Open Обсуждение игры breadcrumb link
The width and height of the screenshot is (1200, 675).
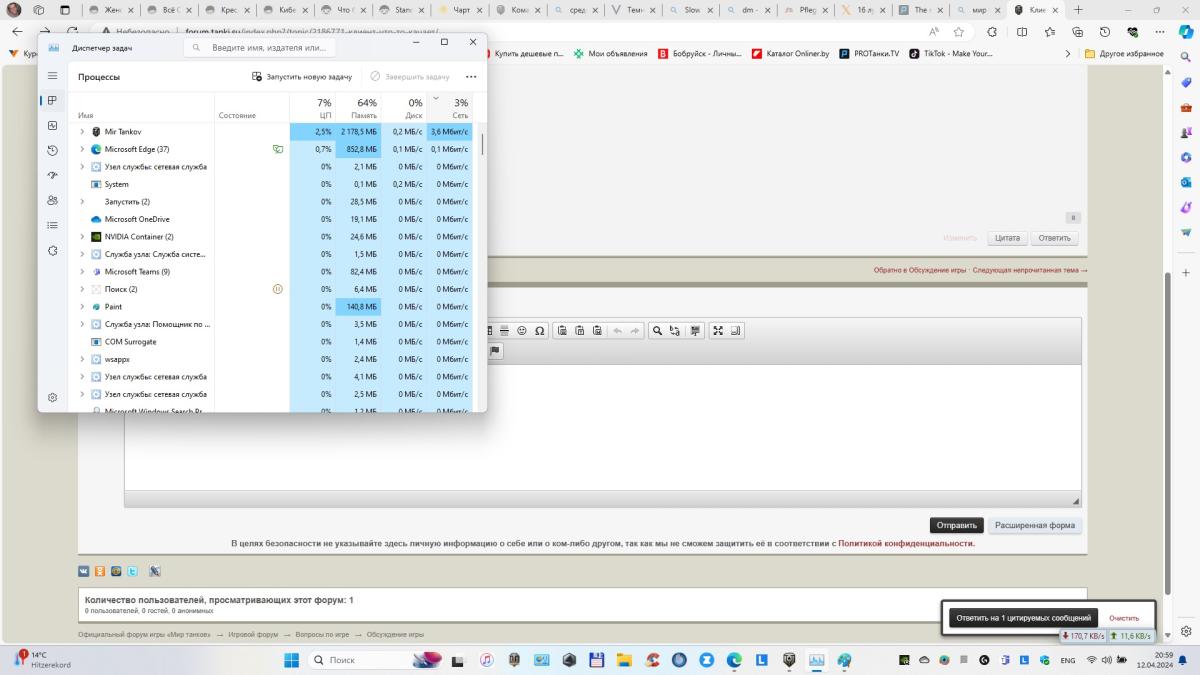tap(395, 634)
